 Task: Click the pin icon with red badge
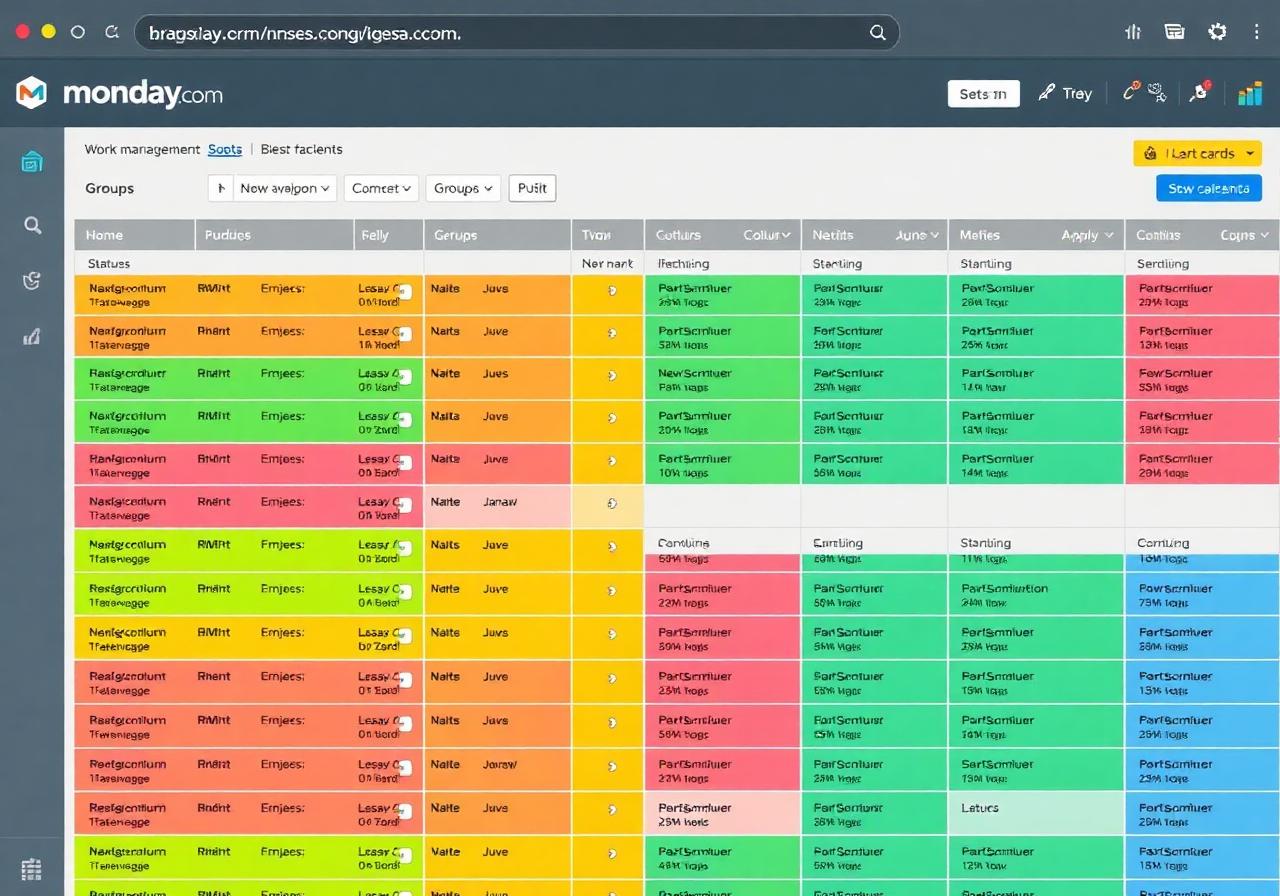(x=1200, y=92)
